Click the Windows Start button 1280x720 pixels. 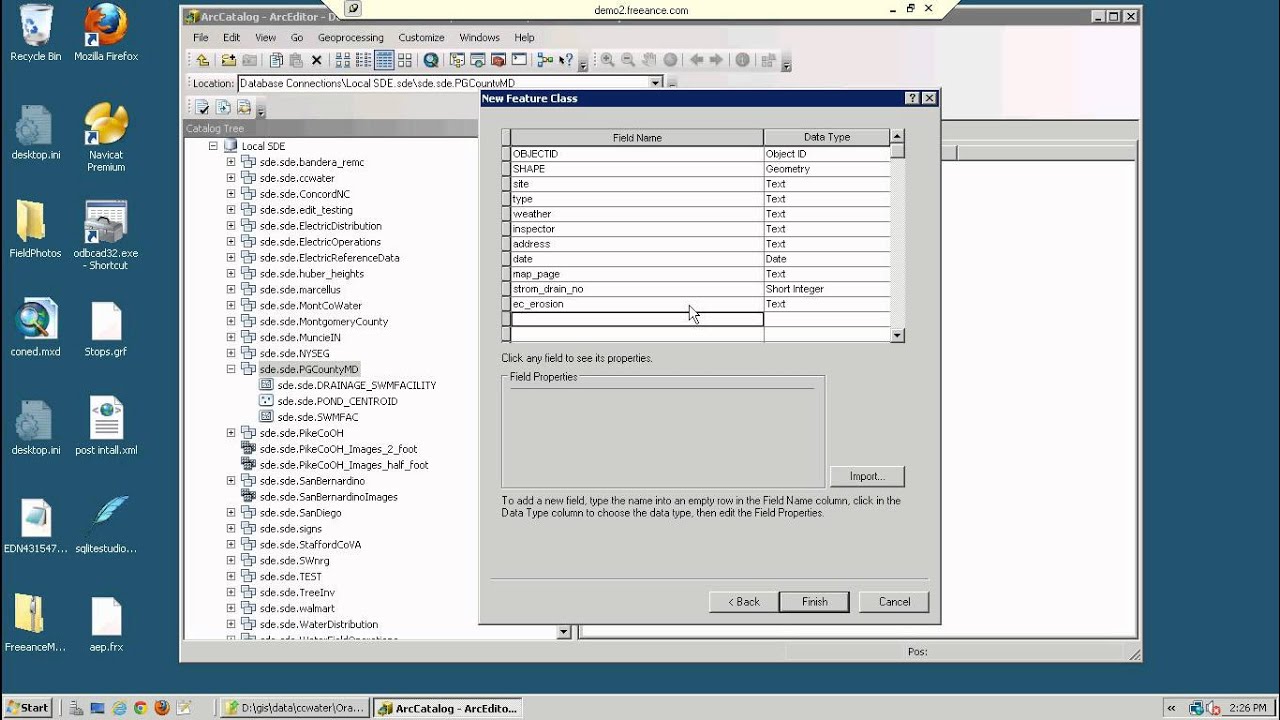coord(27,707)
